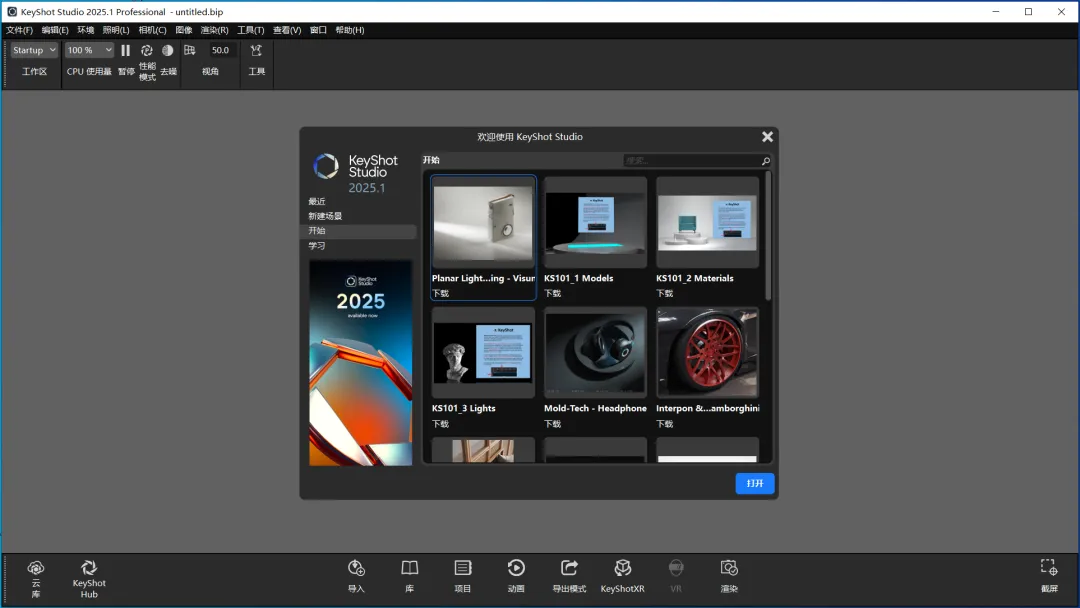Click the field of view (视角) icon
1080x608 pixels.
pos(189,50)
